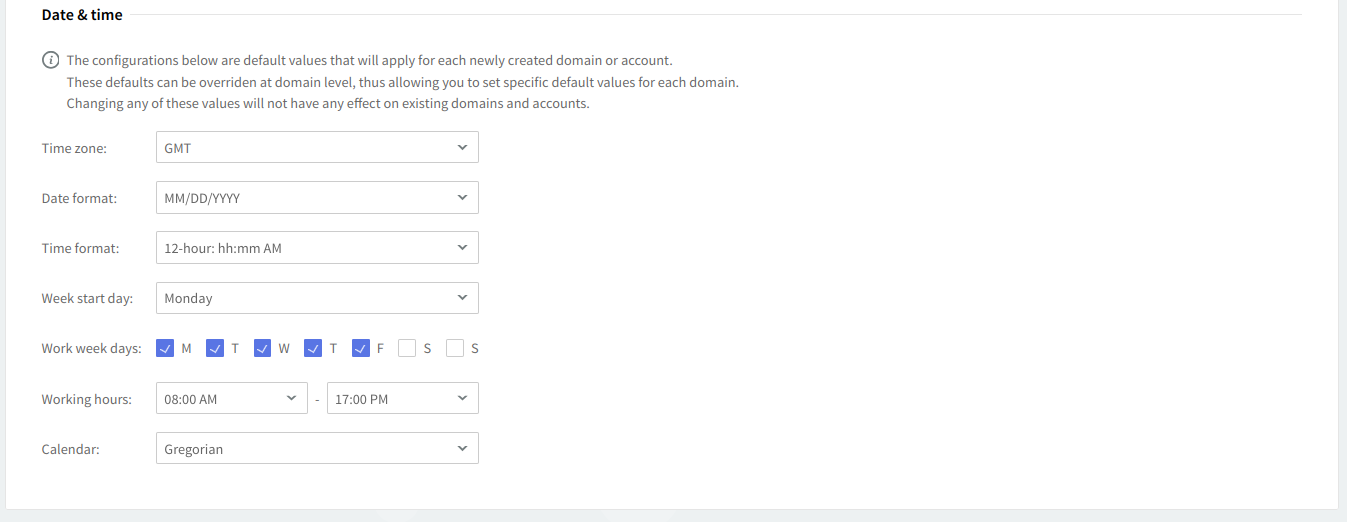Click the chevron in the 08:00 AM field

291,399
